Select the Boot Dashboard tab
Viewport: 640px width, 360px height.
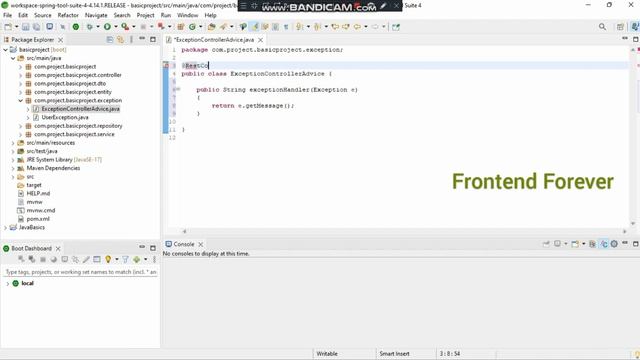(31, 248)
